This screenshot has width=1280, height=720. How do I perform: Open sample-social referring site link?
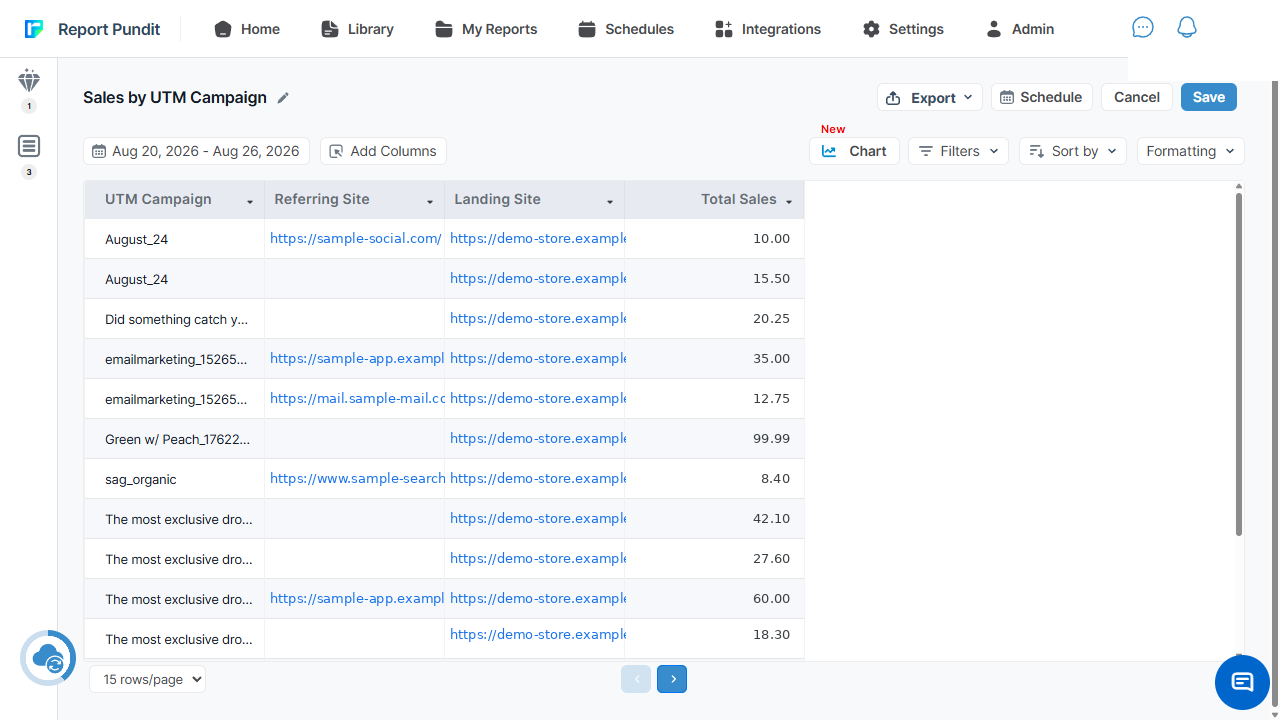[x=356, y=238]
